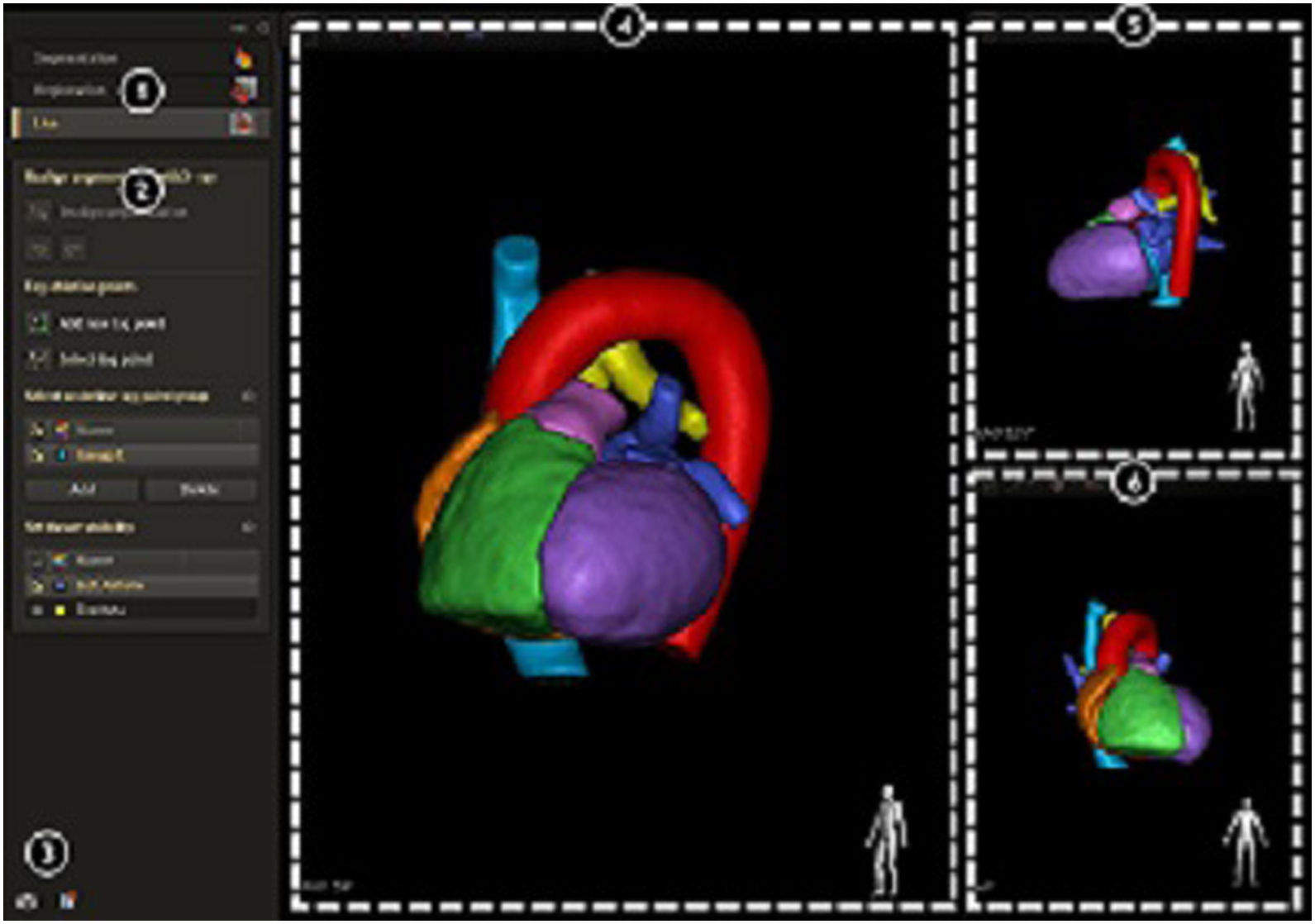Click the Modify segmentation tool icon
1315x924 pixels.
point(38,212)
